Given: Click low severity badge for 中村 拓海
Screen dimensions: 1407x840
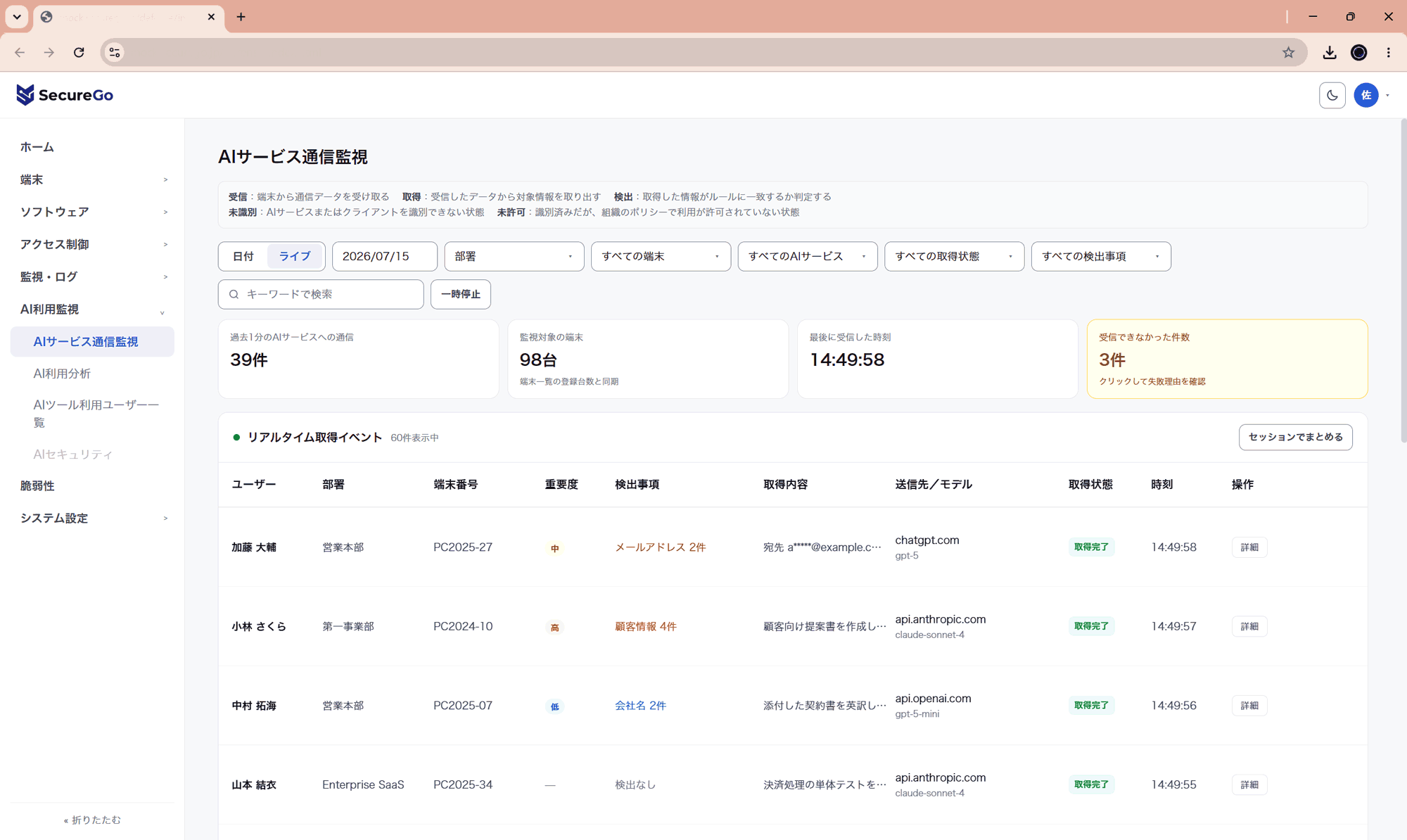Looking at the screenshot, I should point(554,706).
